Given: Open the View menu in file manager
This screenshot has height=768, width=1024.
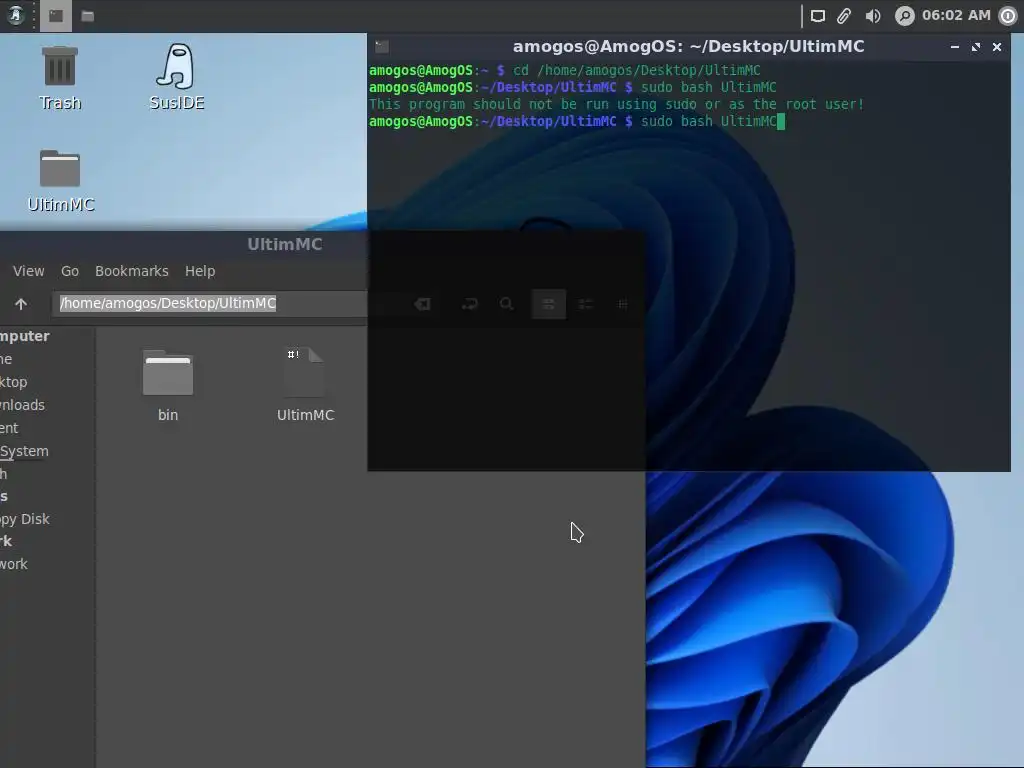Looking at the screenshot, I should click(29, 271).
